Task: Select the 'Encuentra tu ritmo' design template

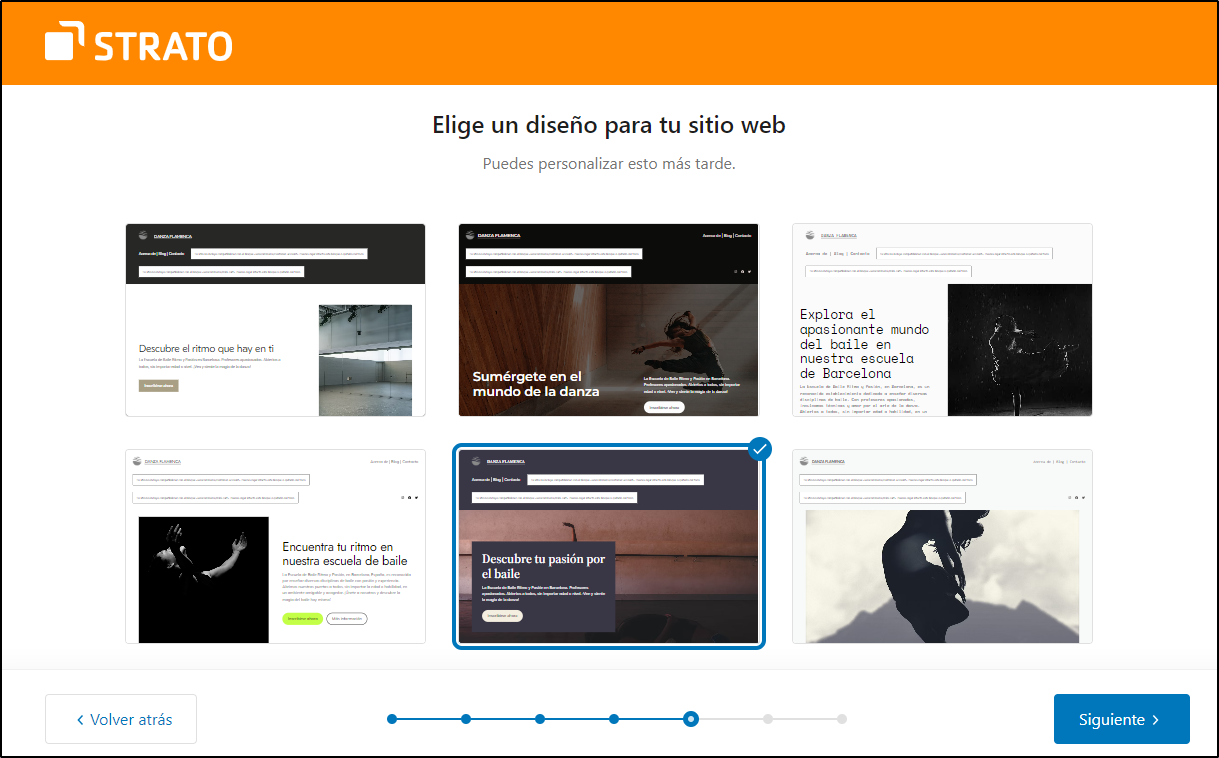Action: [x=276, y=546]
